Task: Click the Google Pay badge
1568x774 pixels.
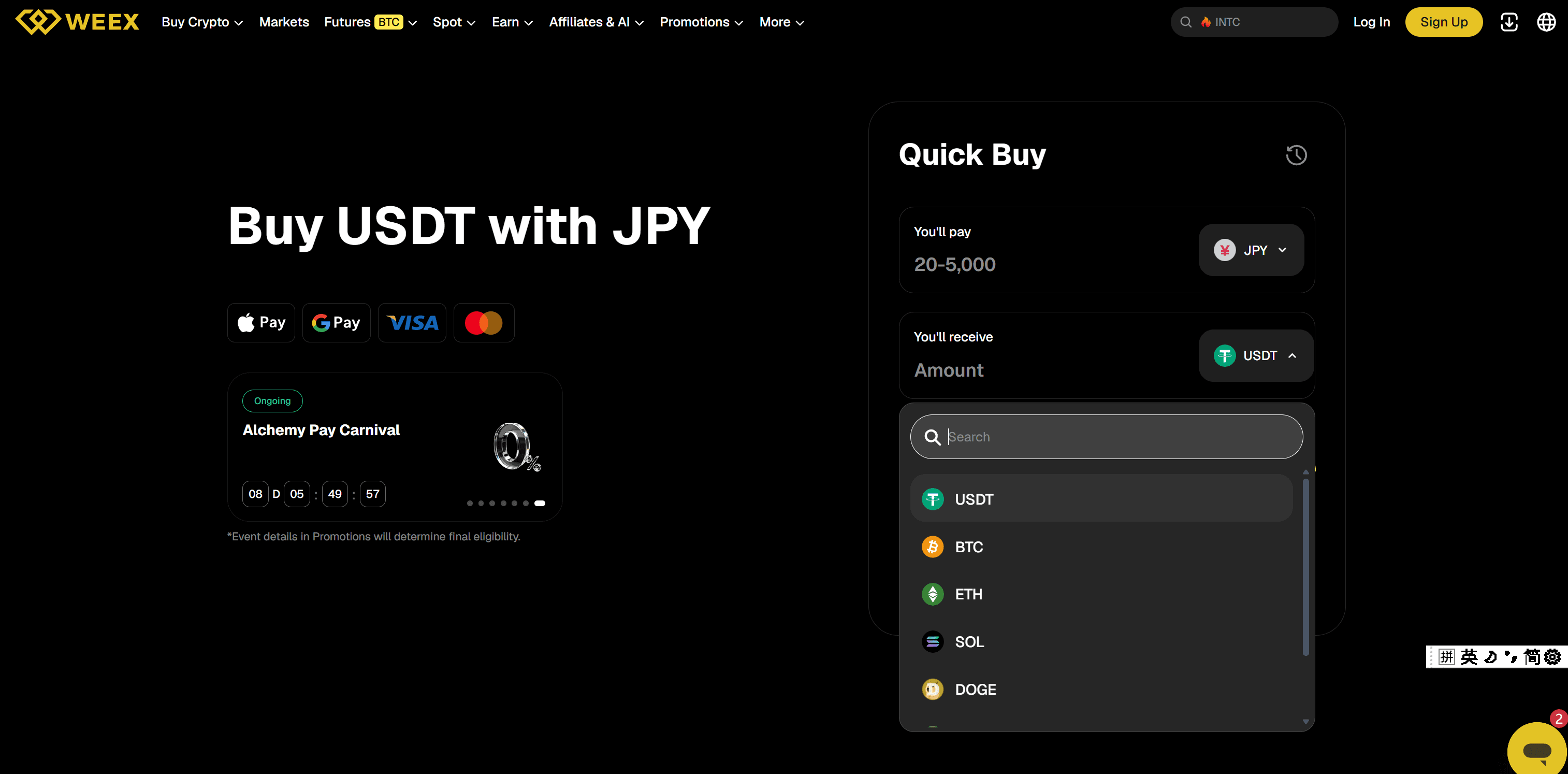Action: point(336,323)
